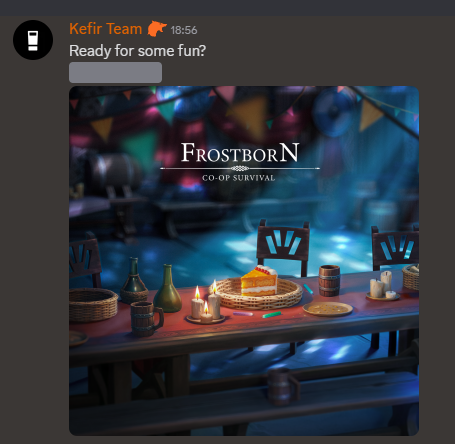Open the Kefir Team avatar profile
Viewport: 455px width, 444px height.
[x=33, y=40]
